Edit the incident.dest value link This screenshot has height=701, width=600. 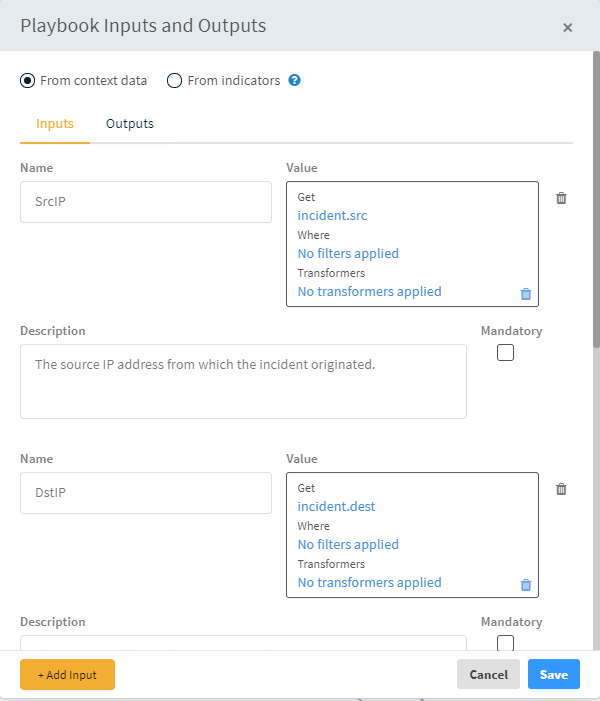pos(336,506)
